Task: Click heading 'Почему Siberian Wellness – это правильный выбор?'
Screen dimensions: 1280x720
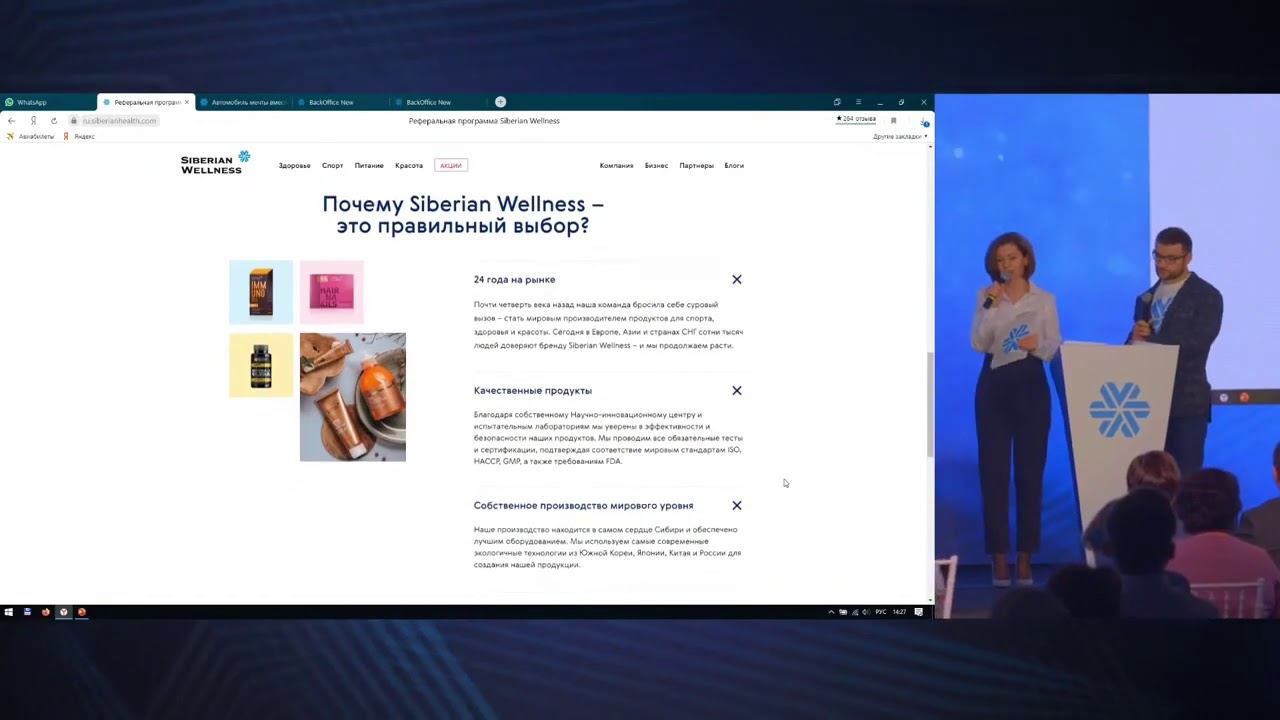Action: point(463,215)
